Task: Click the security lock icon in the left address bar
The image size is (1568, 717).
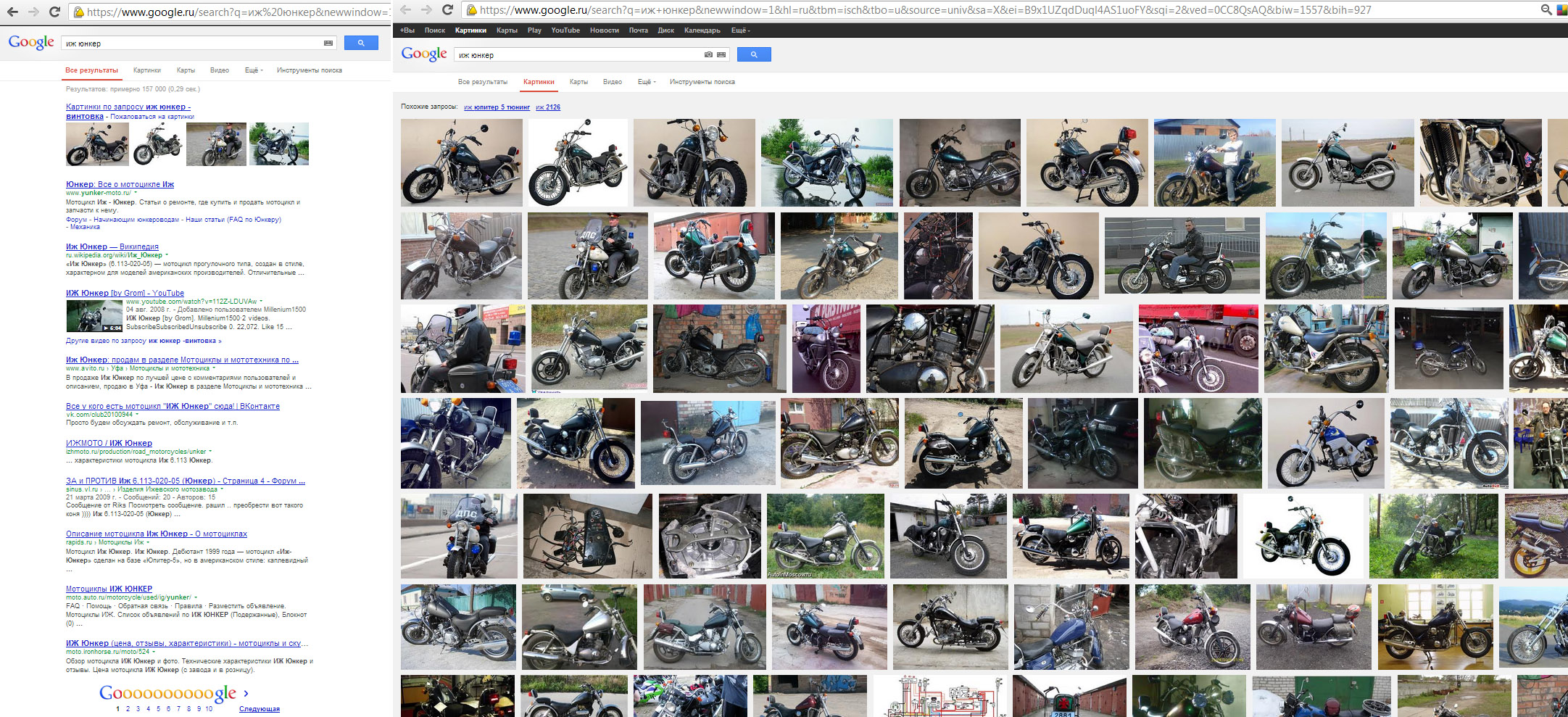Action: 78,12
